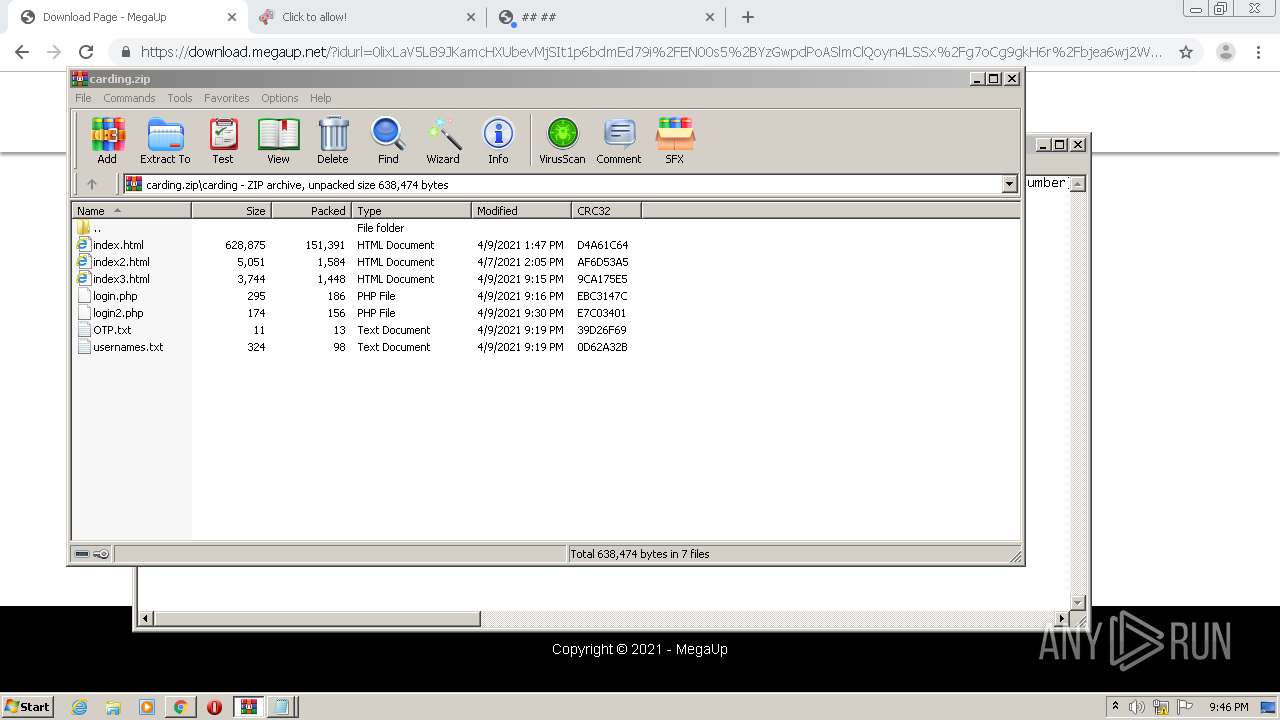Show archive Info

pyautogui.click(x=498, y=140)
